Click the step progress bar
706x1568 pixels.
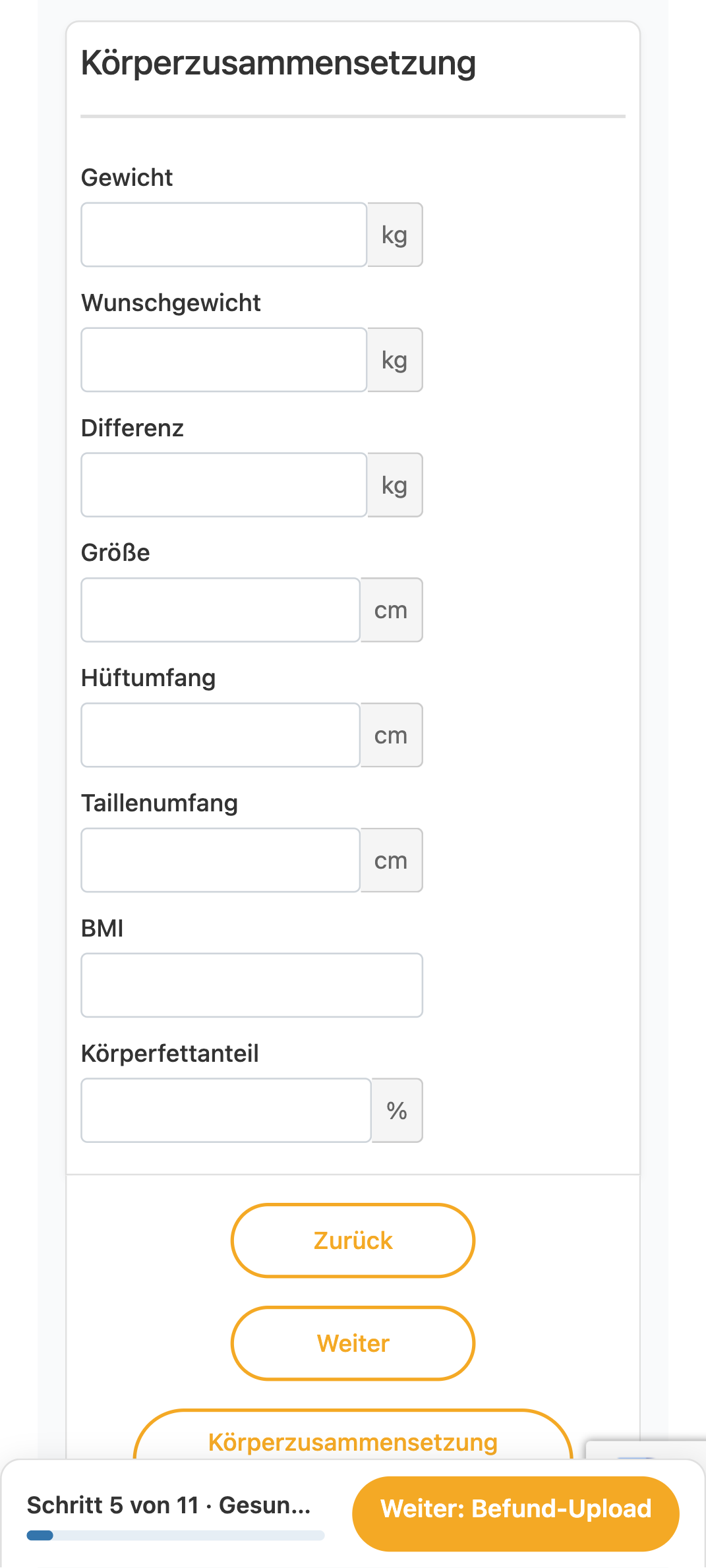click(175, 1536)
